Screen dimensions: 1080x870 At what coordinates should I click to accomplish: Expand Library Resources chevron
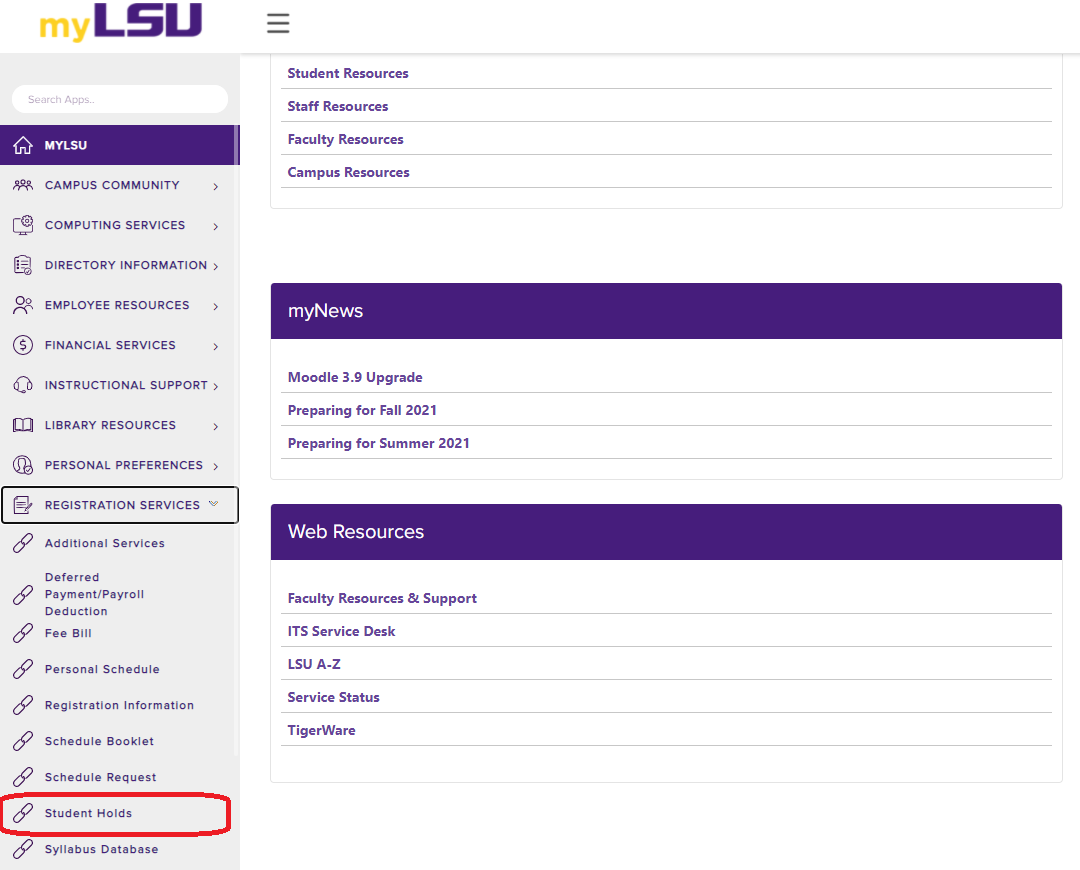[x=216, y=426]
